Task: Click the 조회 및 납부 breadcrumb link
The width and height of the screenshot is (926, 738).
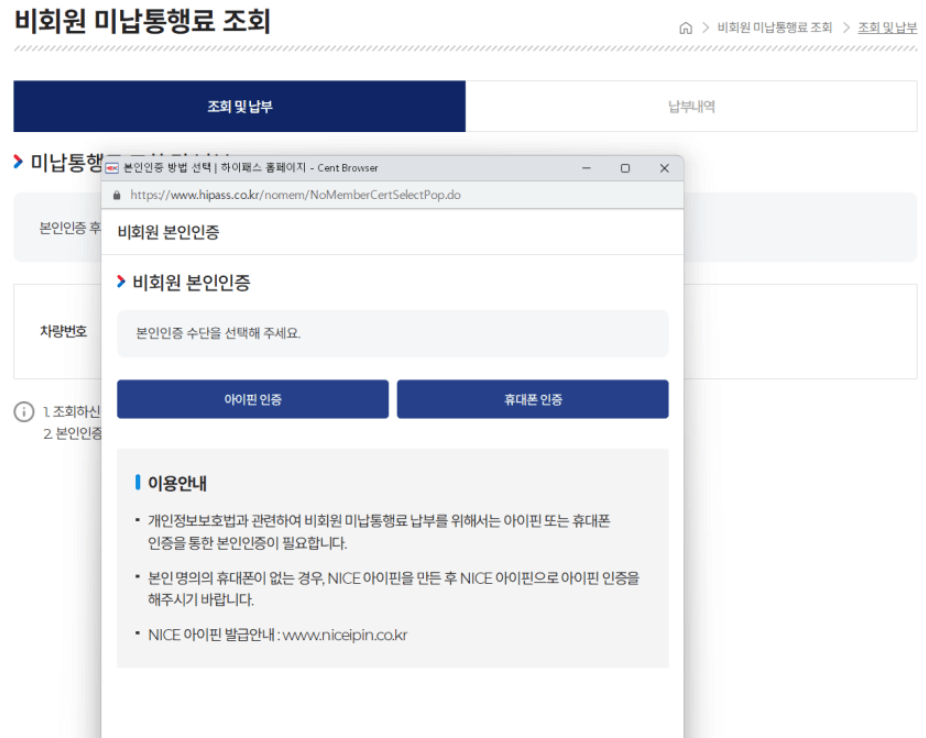Action: click(886, 27)
